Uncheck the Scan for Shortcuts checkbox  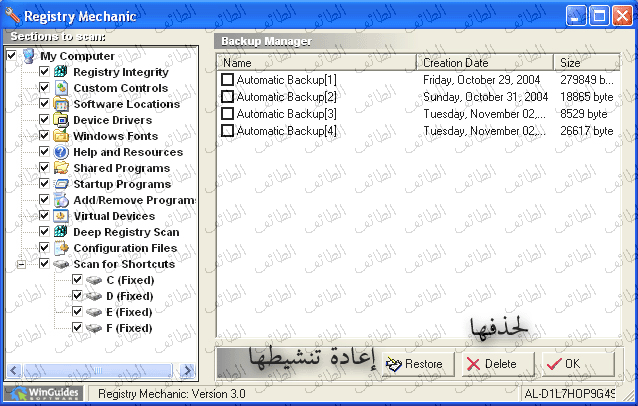click(44, 264)
